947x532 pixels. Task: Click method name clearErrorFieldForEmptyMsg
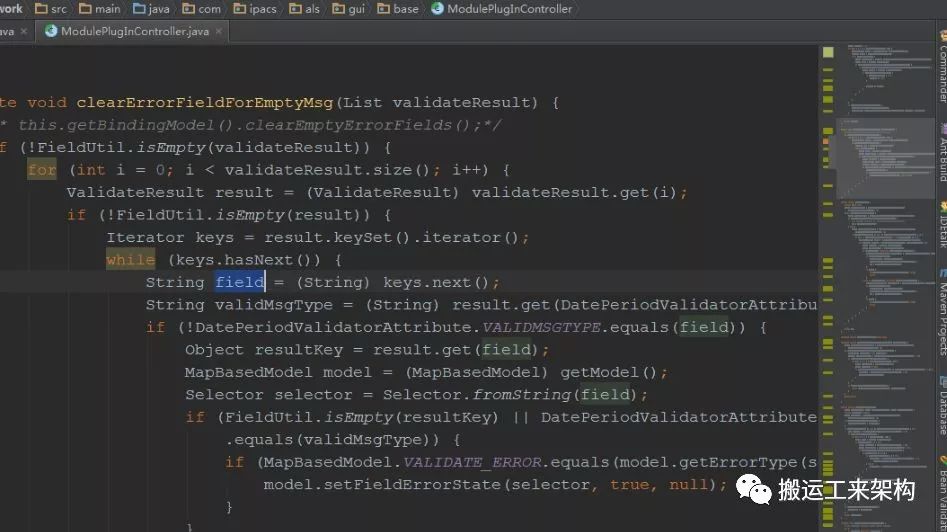[205, 103]
